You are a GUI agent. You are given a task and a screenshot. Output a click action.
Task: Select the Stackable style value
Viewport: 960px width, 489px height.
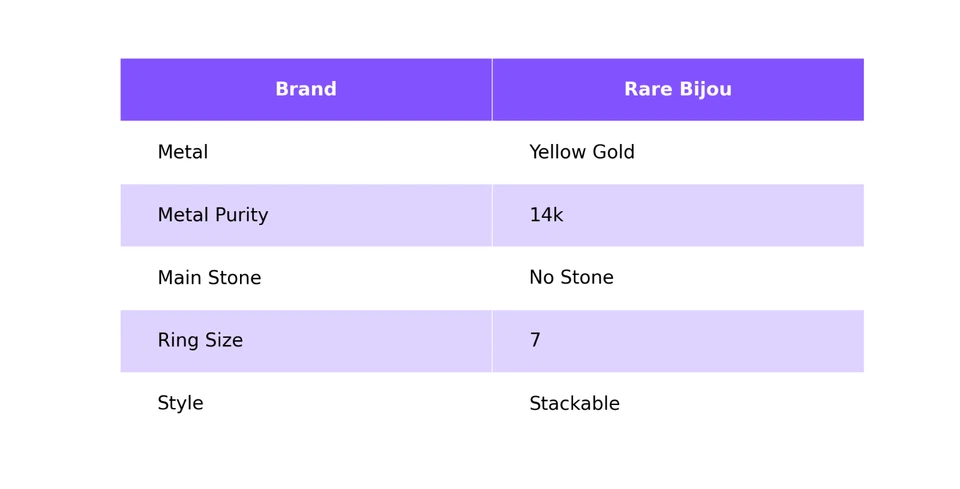[x=574, y=404]
